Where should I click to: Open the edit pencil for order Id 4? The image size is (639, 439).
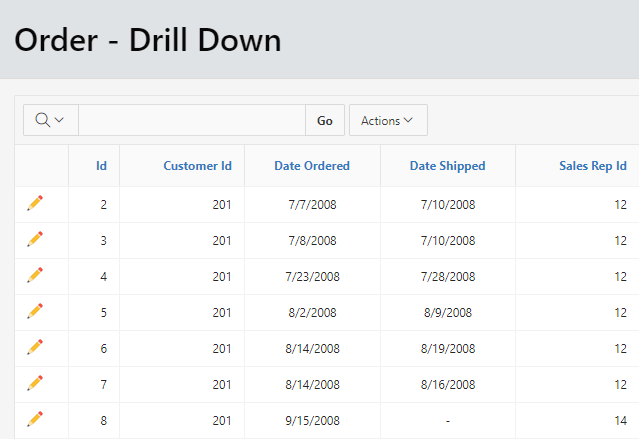tap(35, 275)
